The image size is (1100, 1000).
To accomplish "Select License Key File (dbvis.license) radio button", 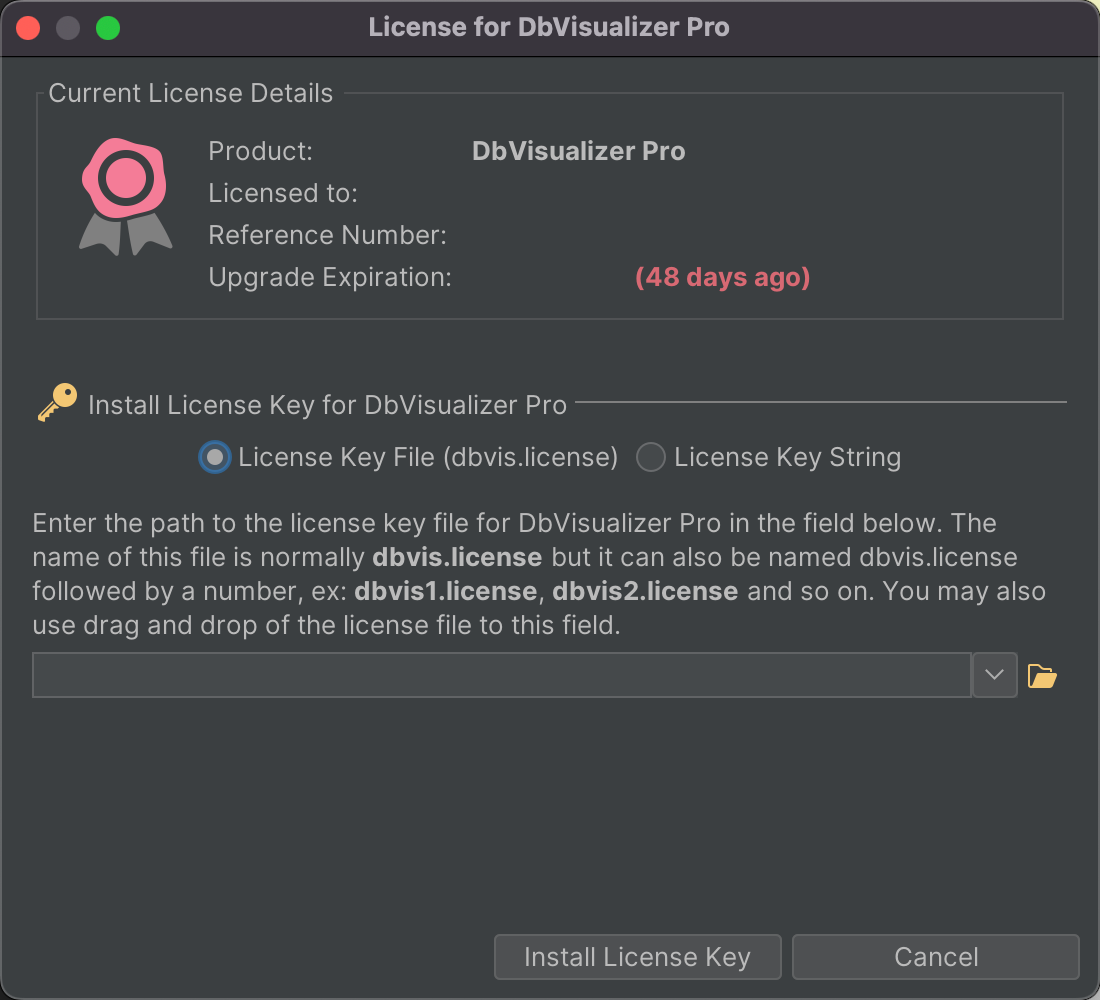I will pos(215,458).
